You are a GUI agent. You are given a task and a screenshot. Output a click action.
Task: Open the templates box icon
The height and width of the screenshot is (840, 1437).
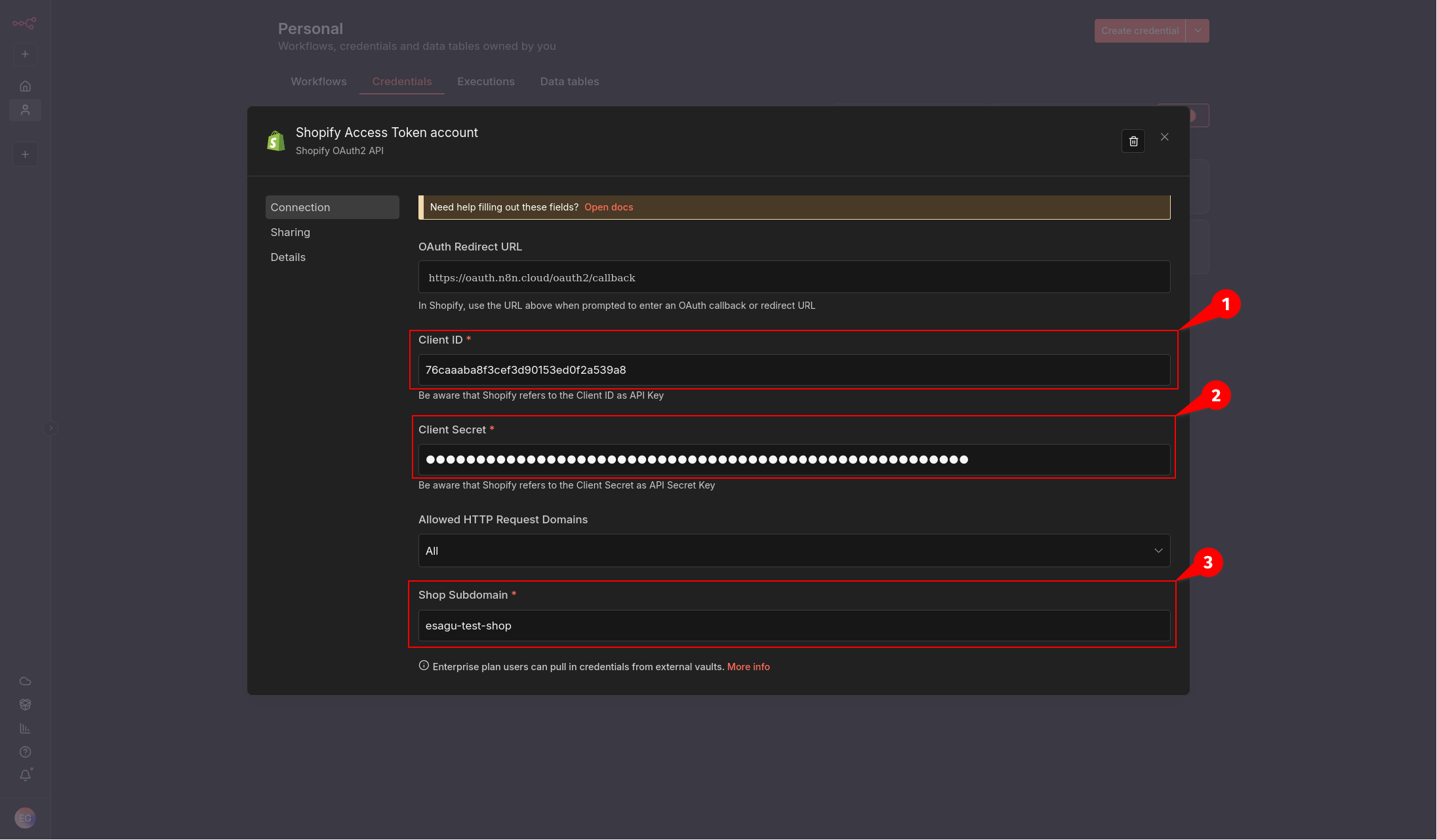click(x=25, y=705)
